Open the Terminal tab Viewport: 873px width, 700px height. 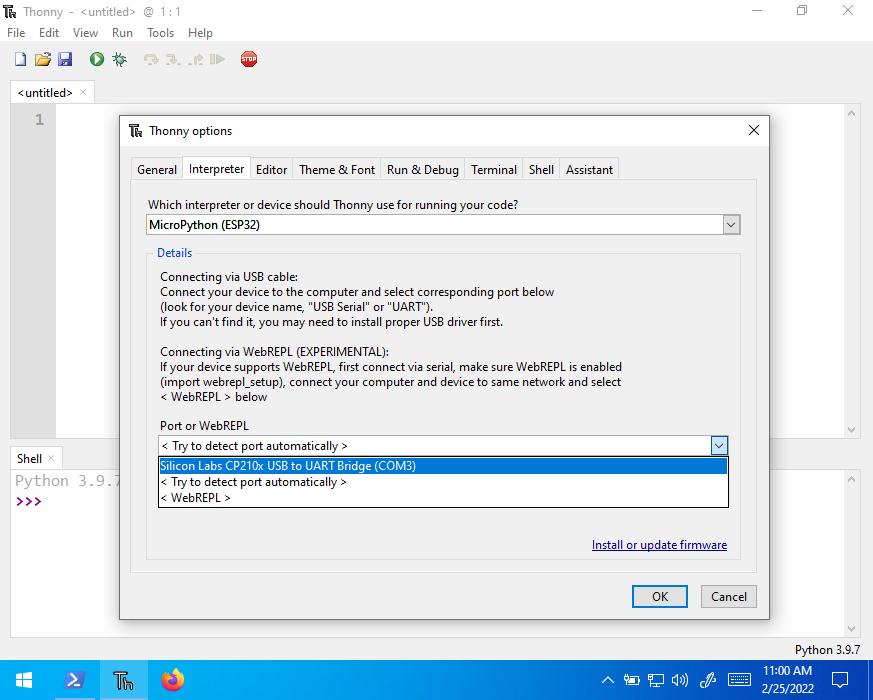point(494,170)
